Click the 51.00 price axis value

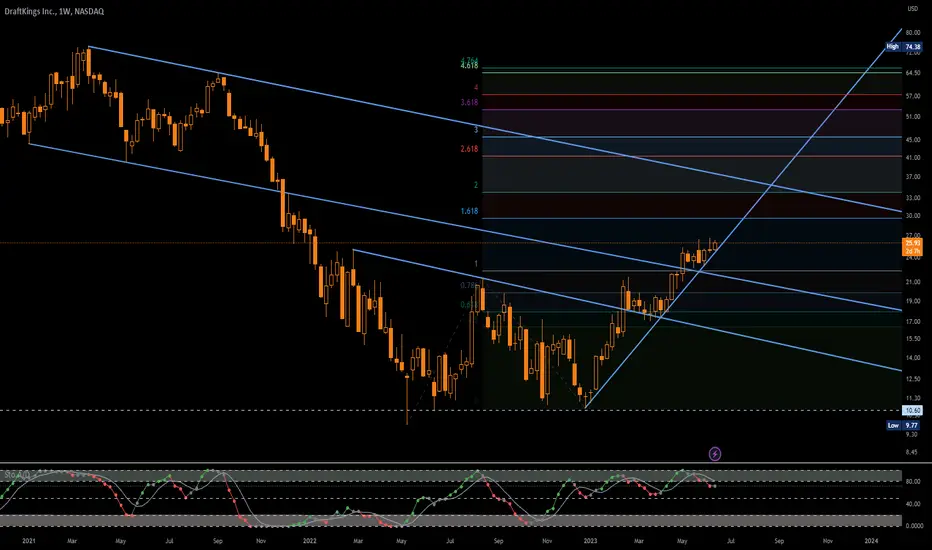pyautogui.click(x=912, y=117)
